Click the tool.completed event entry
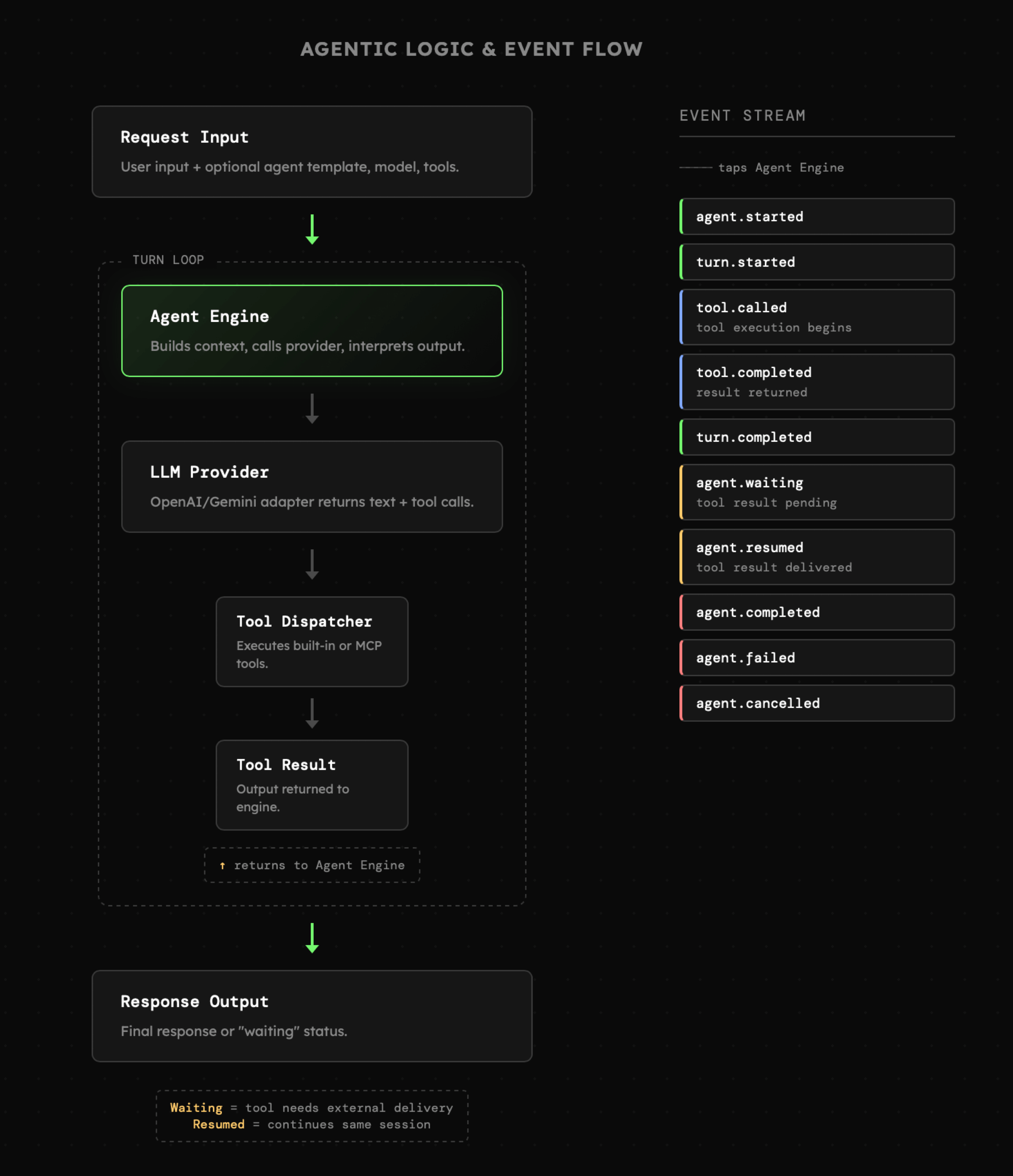Viewport: 1013px width, 1176px height. pos(817,381)
